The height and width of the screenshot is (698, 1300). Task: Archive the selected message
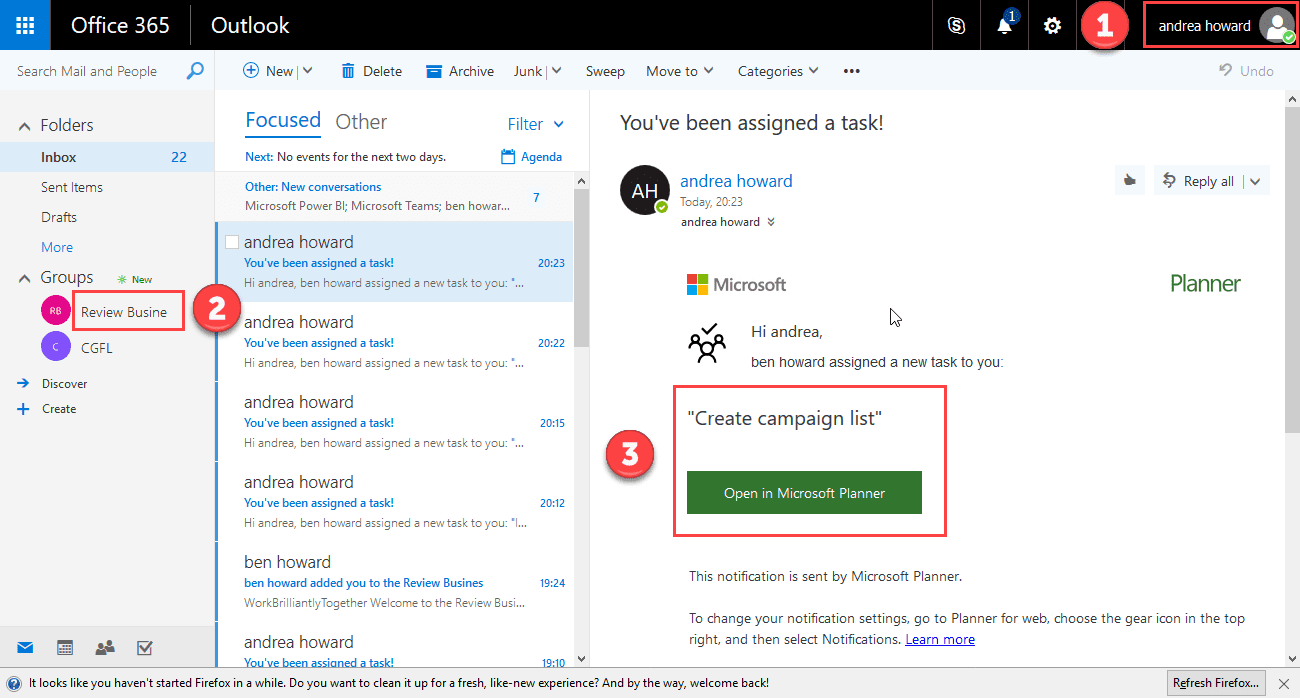pyautogui.click(x=460, y=71)
